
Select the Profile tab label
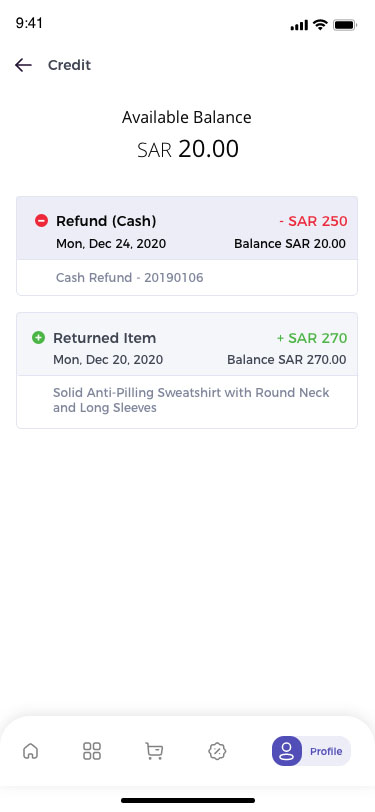[326, 751]
